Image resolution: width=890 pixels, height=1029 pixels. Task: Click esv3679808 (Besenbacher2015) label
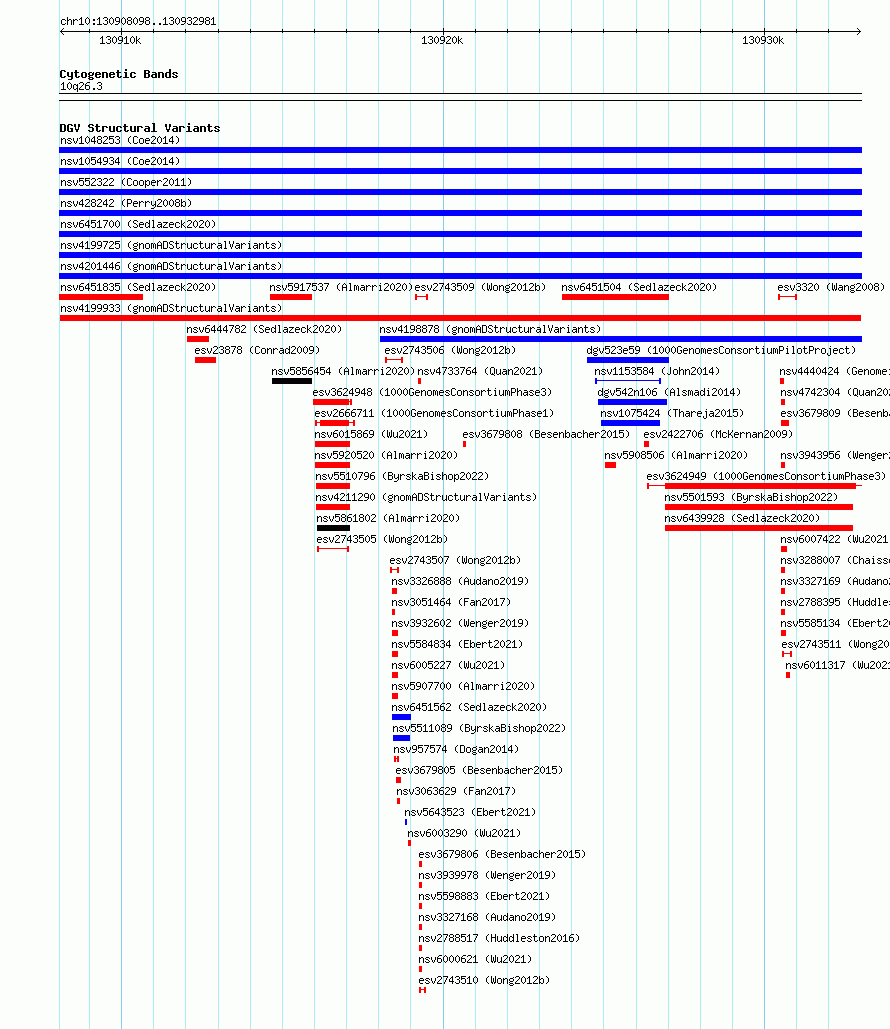click(546, 434)
